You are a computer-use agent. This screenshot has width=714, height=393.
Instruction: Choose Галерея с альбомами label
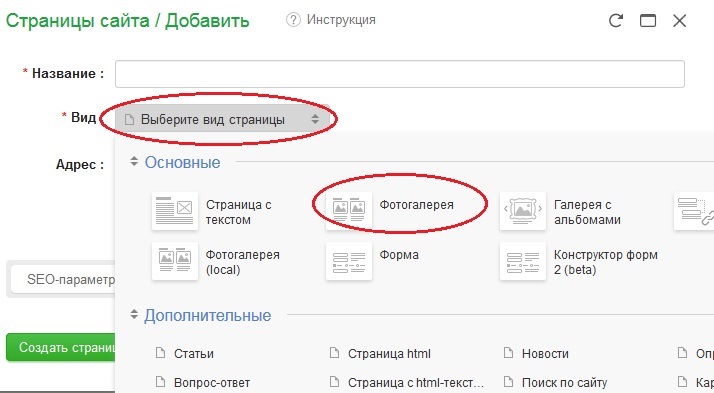[x=587, y=212]
